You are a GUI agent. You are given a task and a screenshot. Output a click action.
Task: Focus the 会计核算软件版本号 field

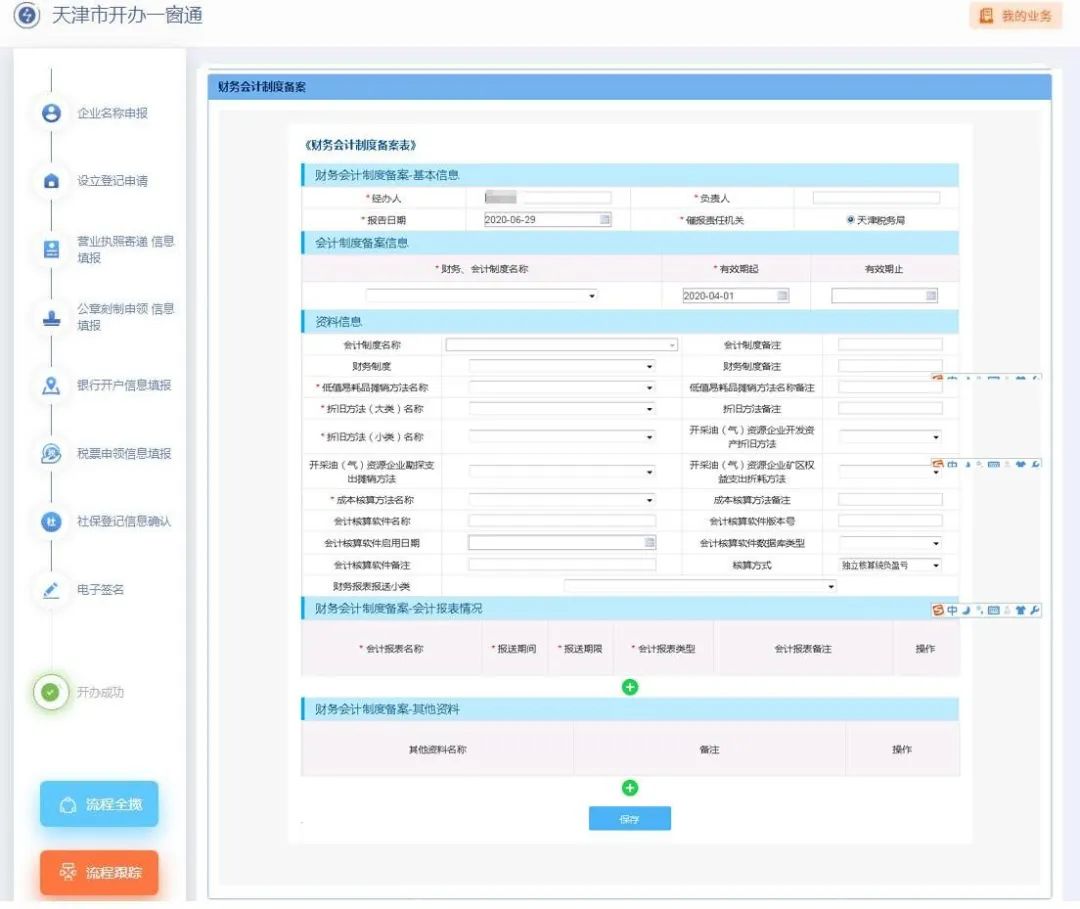890,521
